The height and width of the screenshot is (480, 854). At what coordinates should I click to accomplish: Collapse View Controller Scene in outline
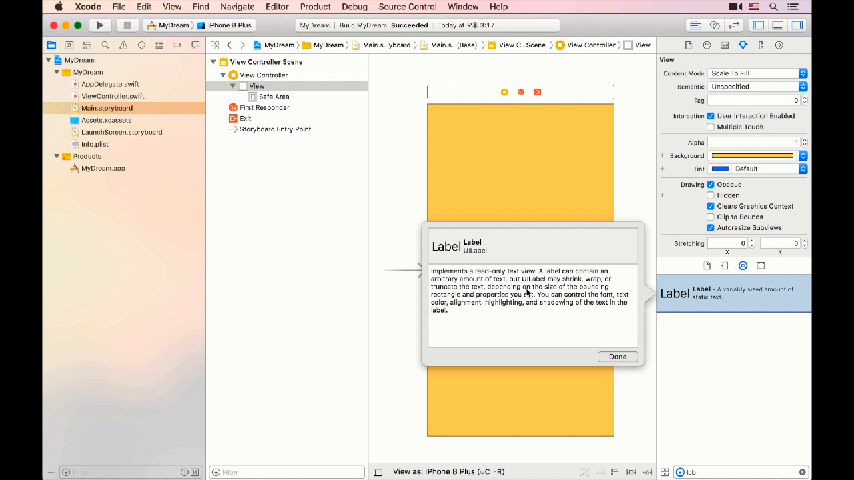coord(214,62)
